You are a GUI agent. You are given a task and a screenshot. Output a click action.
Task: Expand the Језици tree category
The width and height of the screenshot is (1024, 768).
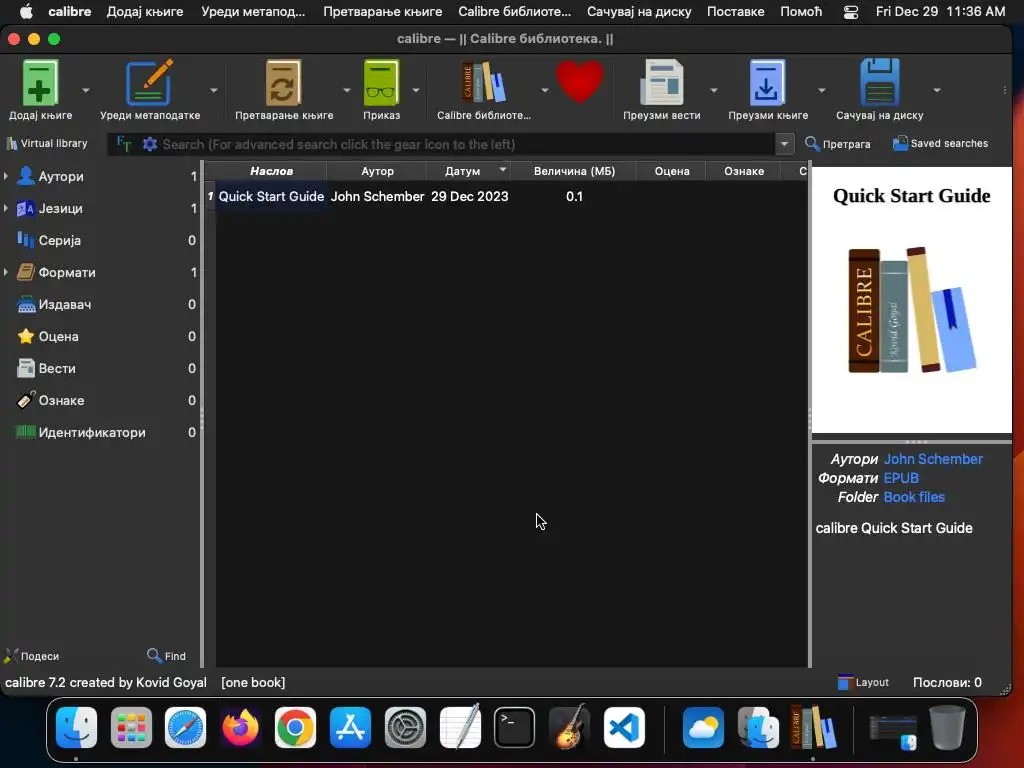click(x=6, y=208)
